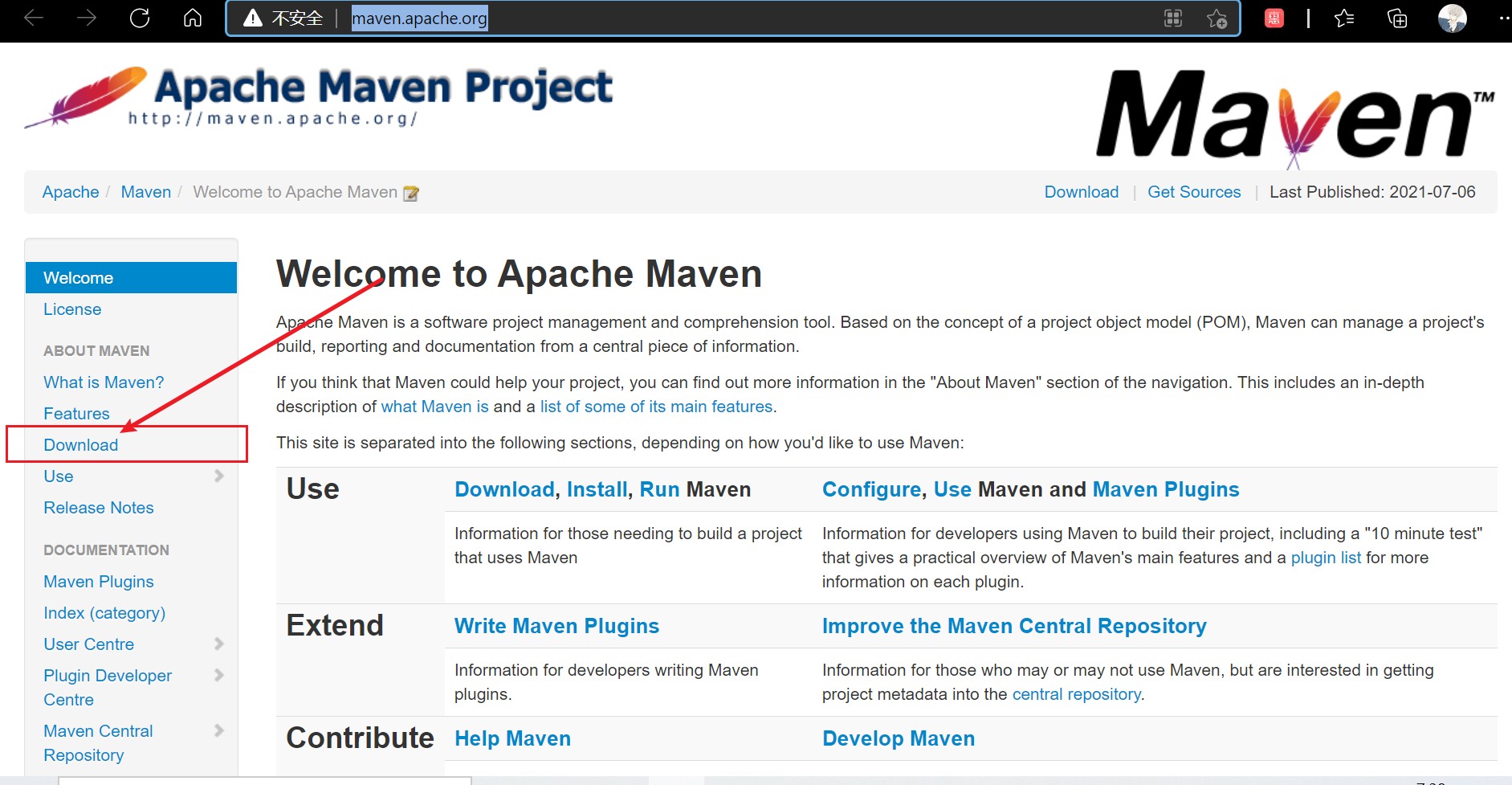Open Plugin Developer Centre in sidebar
Viewport: 1512px width, 785px height.
click(108, 688)
